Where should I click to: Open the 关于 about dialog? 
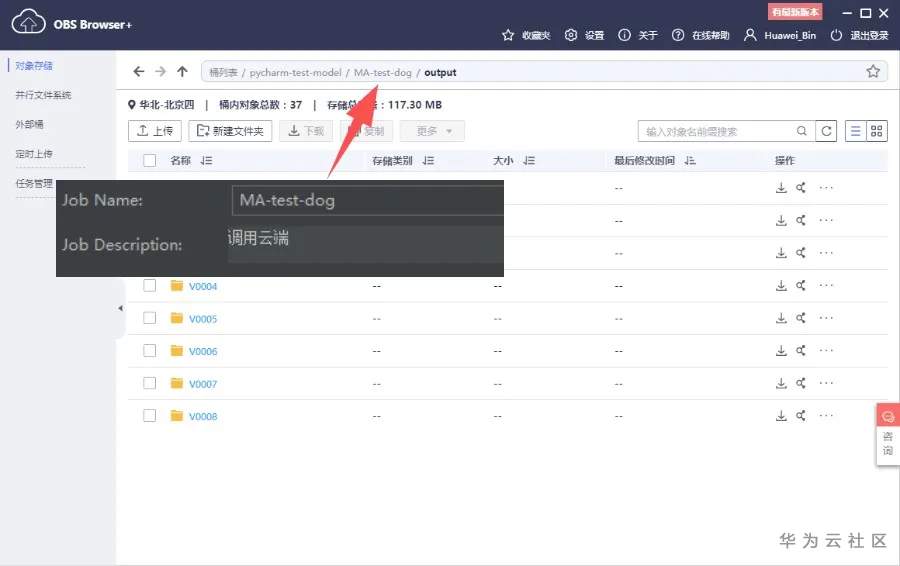coord(638,36)
